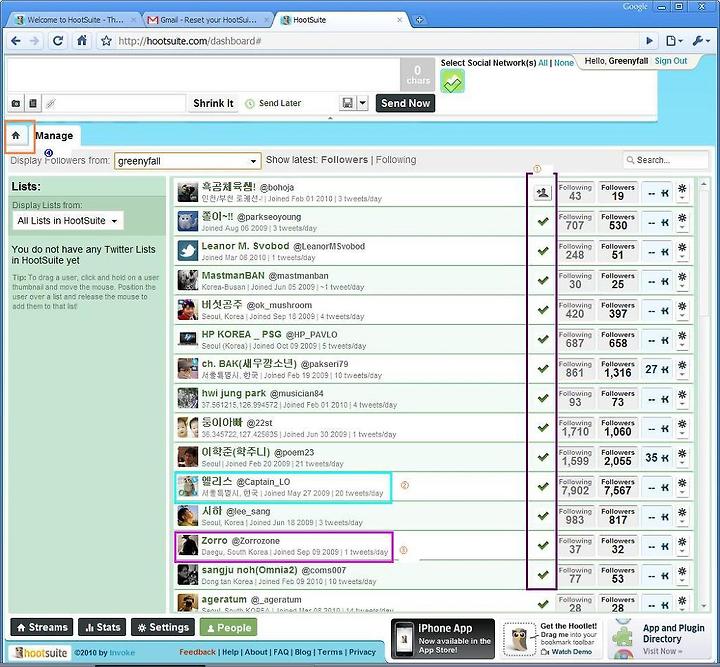Toggle following checkmark for @Zorrozone
720x667 pixels.
pyautogui.click(x=543, y=545)
